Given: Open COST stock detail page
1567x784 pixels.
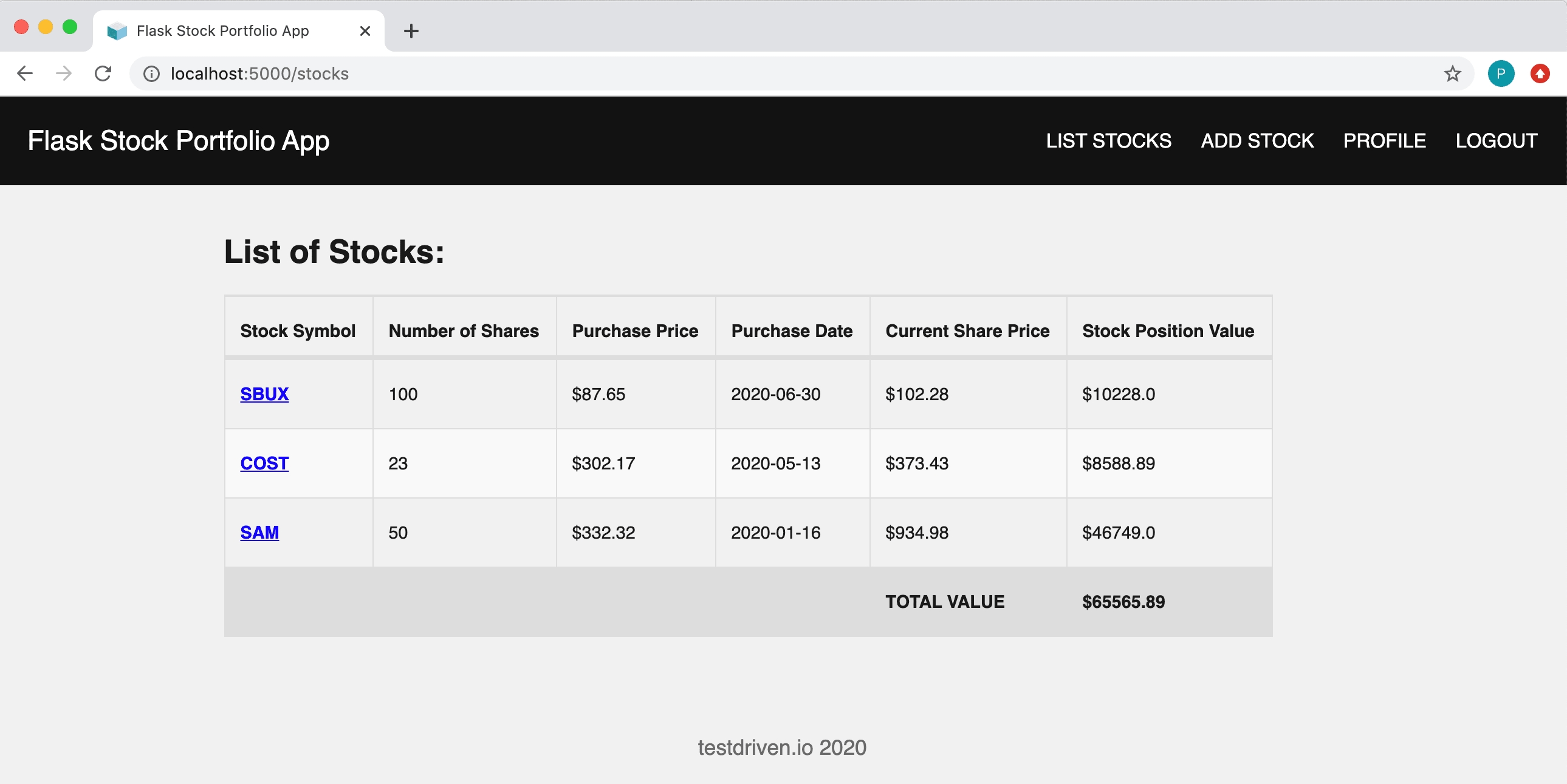Looking at the screenshot, I should [x=264, y=462].
